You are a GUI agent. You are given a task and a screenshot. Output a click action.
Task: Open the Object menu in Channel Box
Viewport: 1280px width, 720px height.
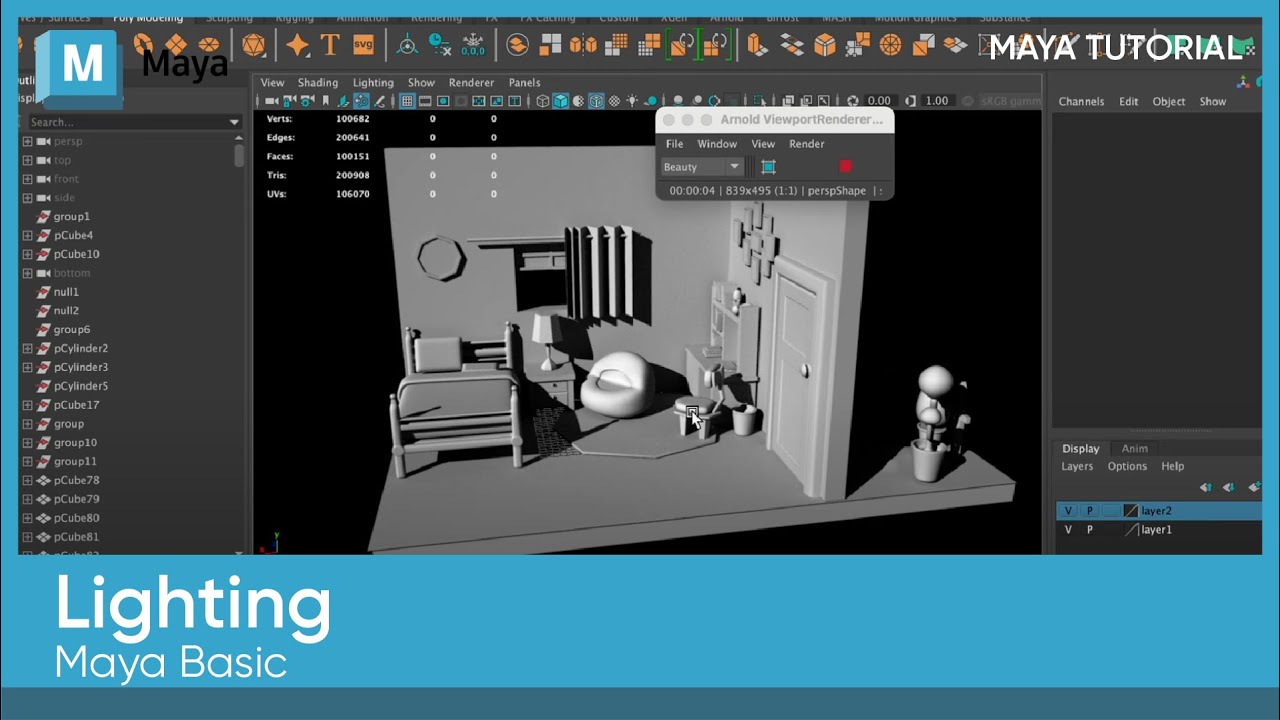(1168, 101)
